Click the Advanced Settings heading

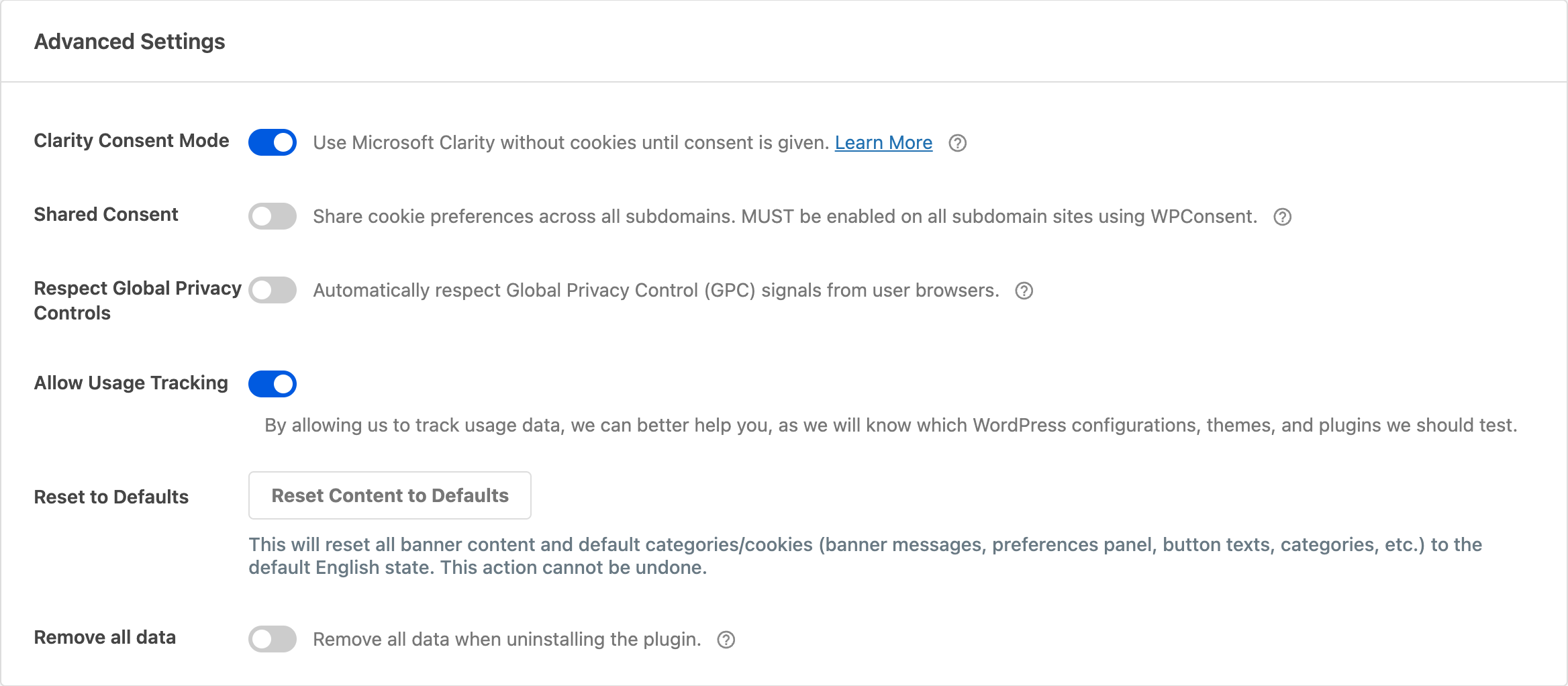130,42
